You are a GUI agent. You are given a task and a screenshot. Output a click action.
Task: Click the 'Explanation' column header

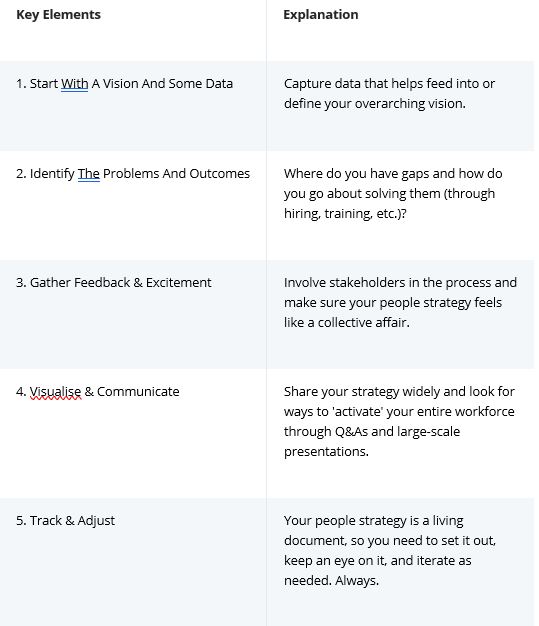point(321,15)
